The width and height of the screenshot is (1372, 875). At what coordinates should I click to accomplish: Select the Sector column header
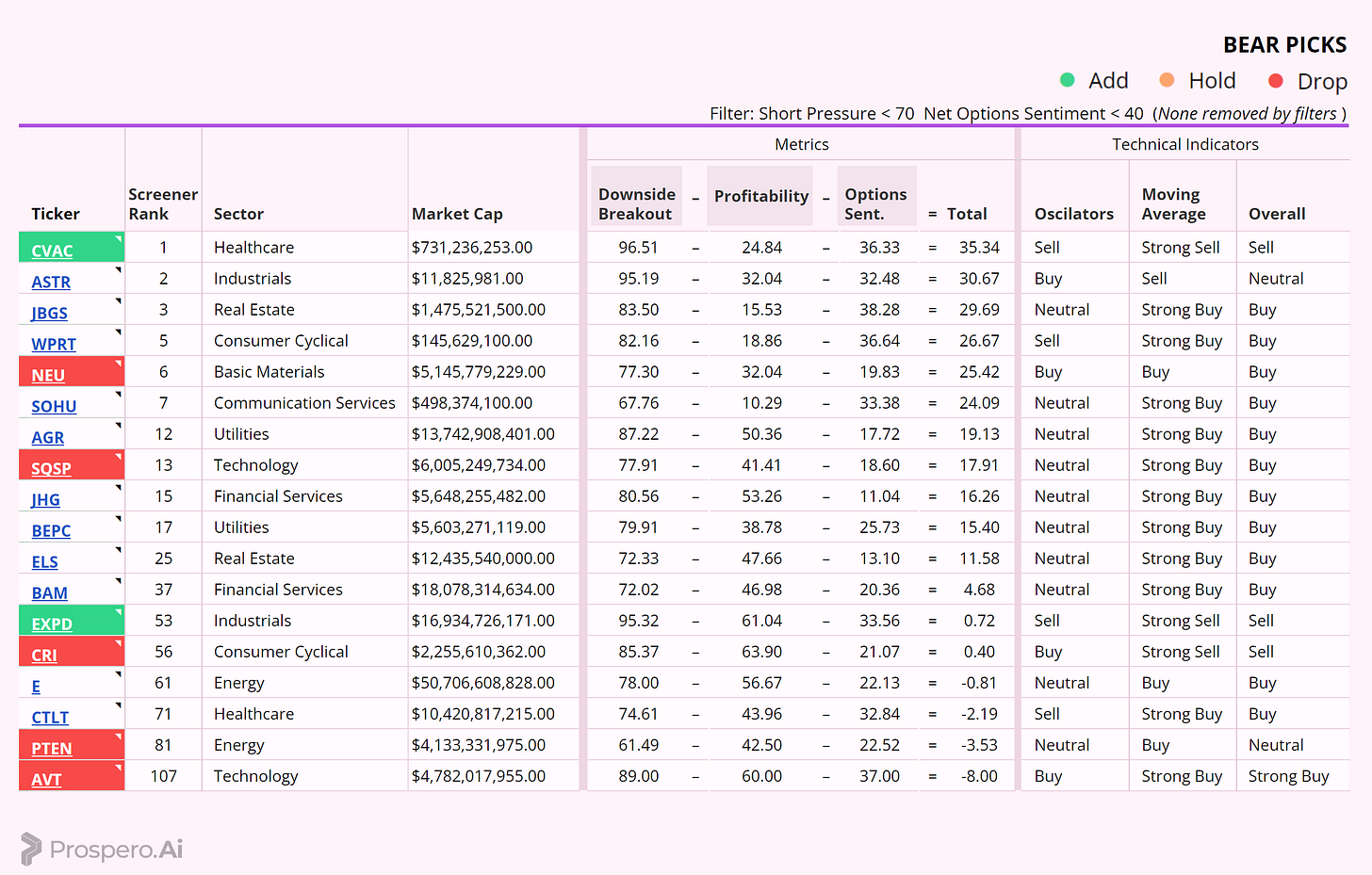[x=238, y=214]
